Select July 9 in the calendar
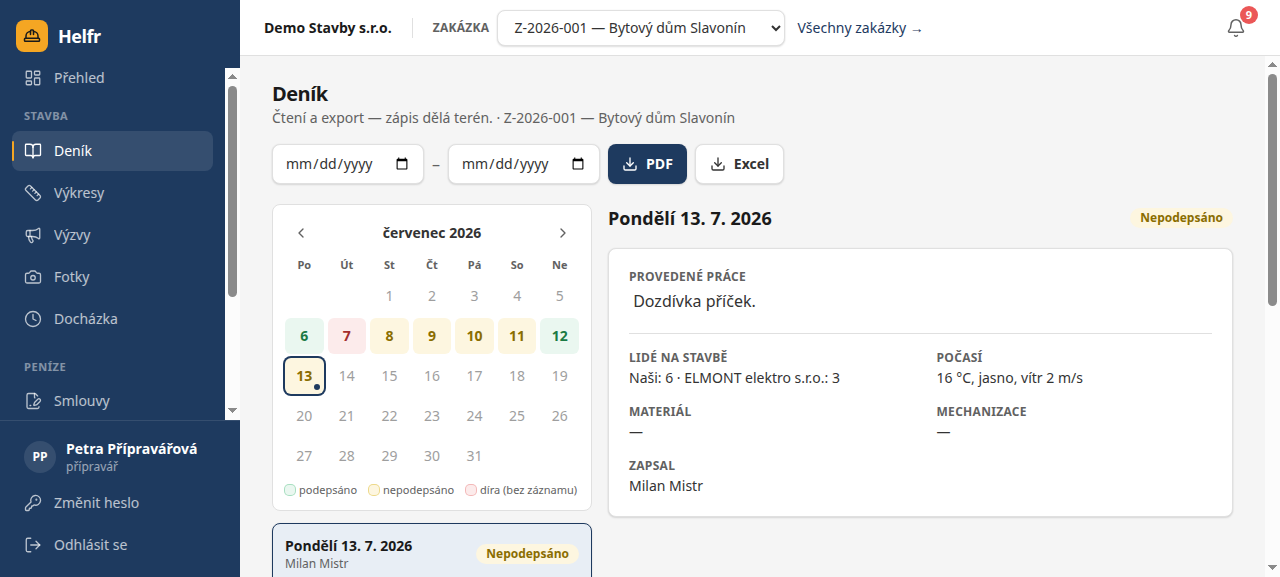 (x=432, y=336)
